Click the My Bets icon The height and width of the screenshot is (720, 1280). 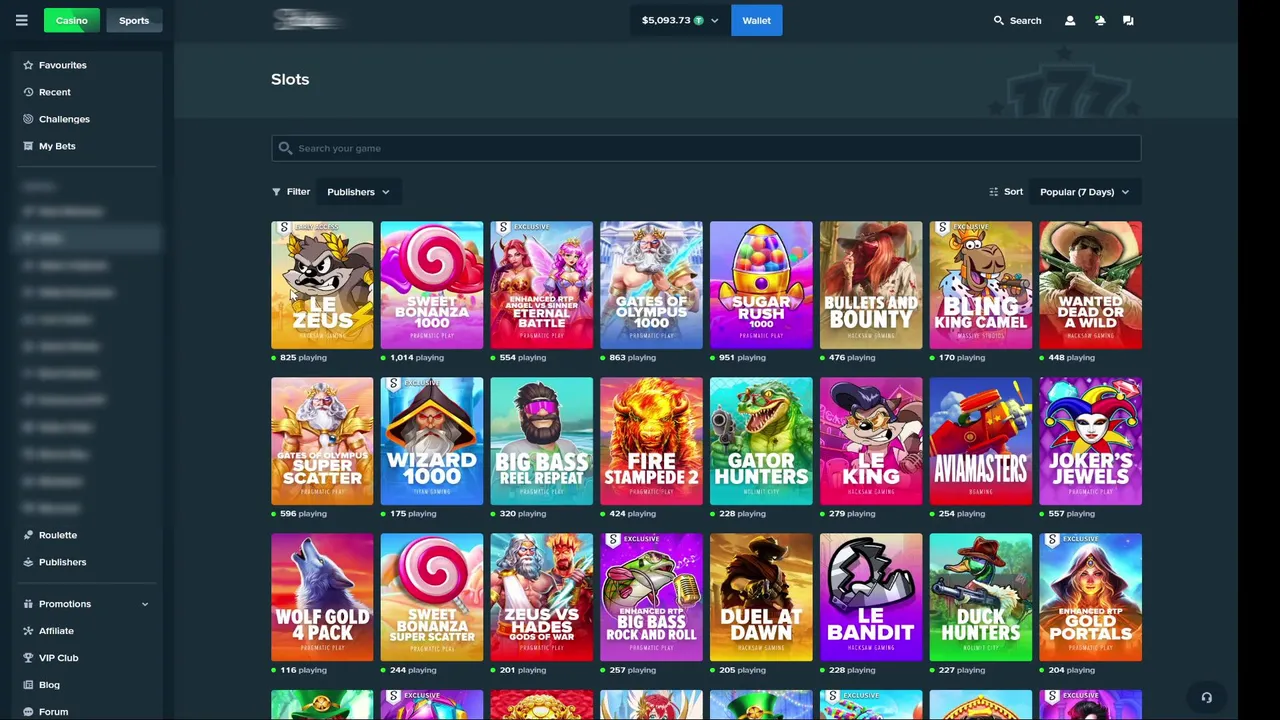[29, 146]
